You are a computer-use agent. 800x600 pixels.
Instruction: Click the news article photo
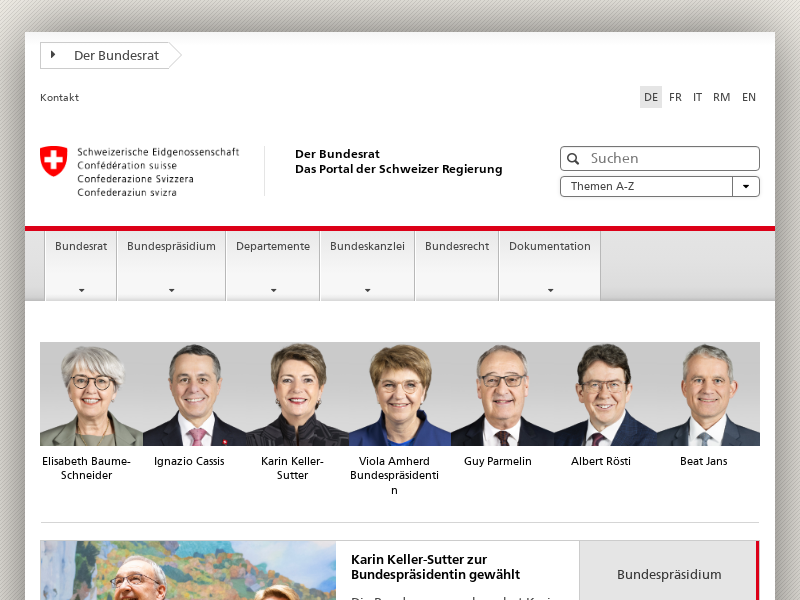188,570
